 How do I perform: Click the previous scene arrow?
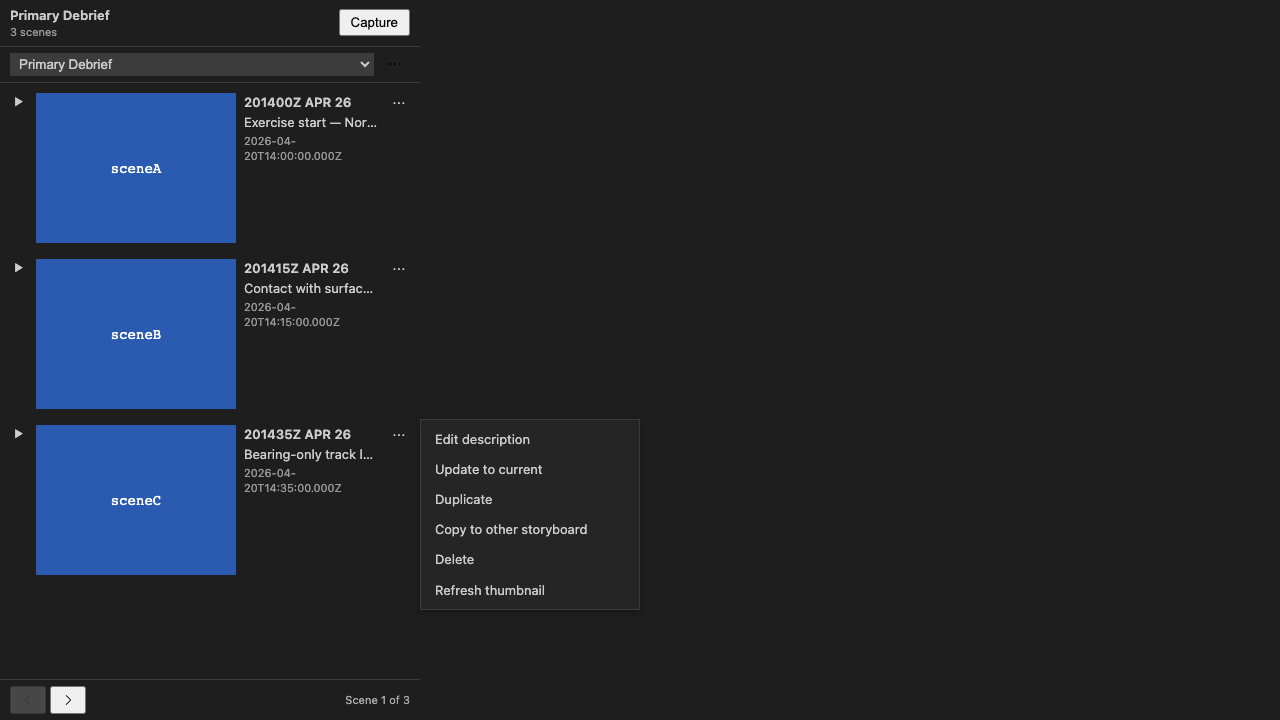click(x=27, y=699)
